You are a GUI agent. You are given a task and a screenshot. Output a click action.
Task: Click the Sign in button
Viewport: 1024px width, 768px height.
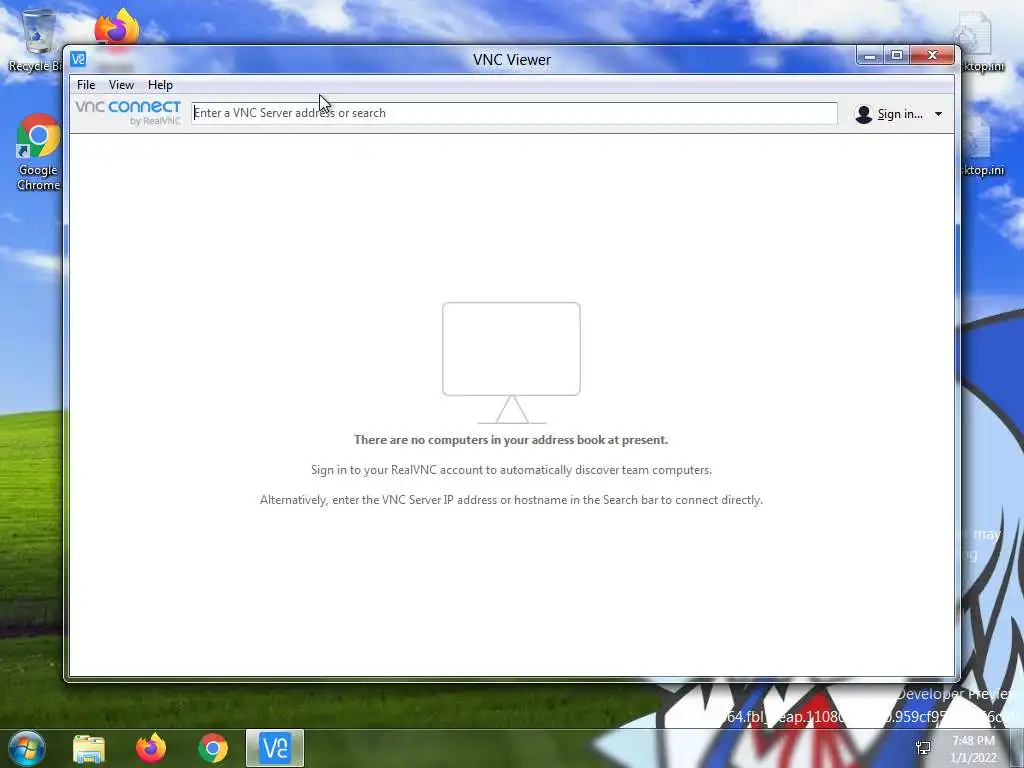(900, 114)
